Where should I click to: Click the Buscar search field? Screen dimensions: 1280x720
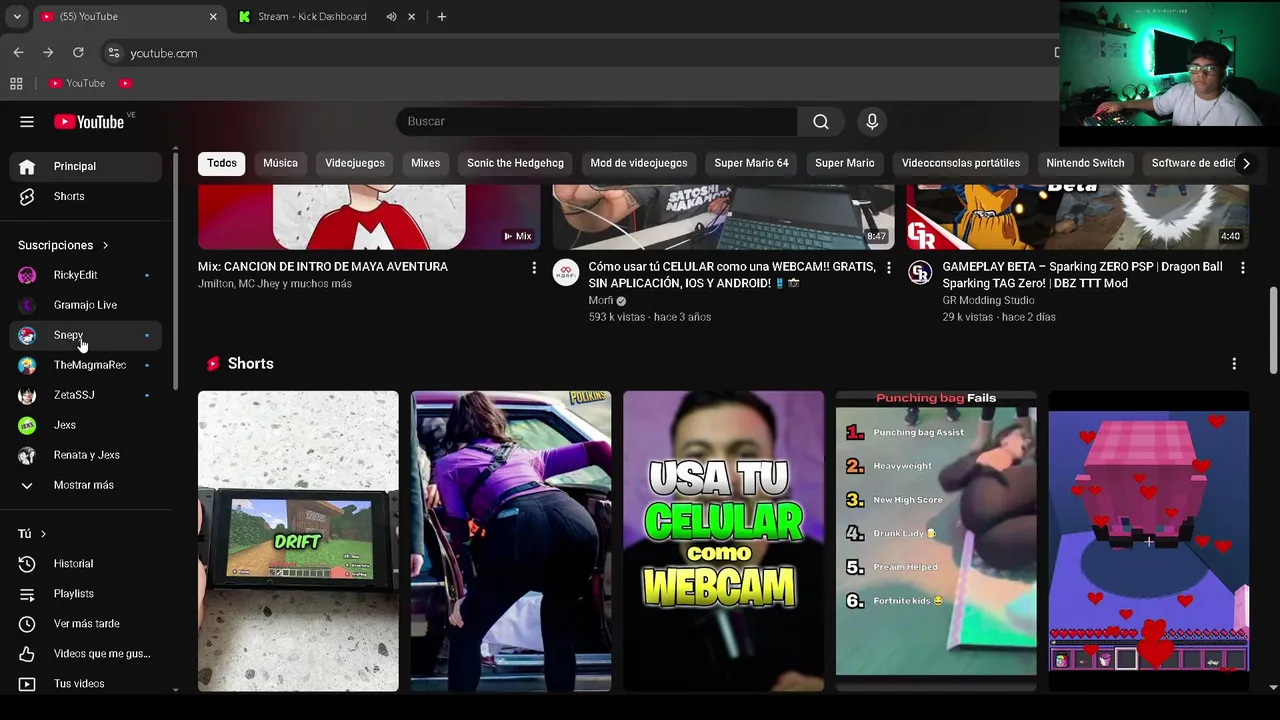(597, 122)
